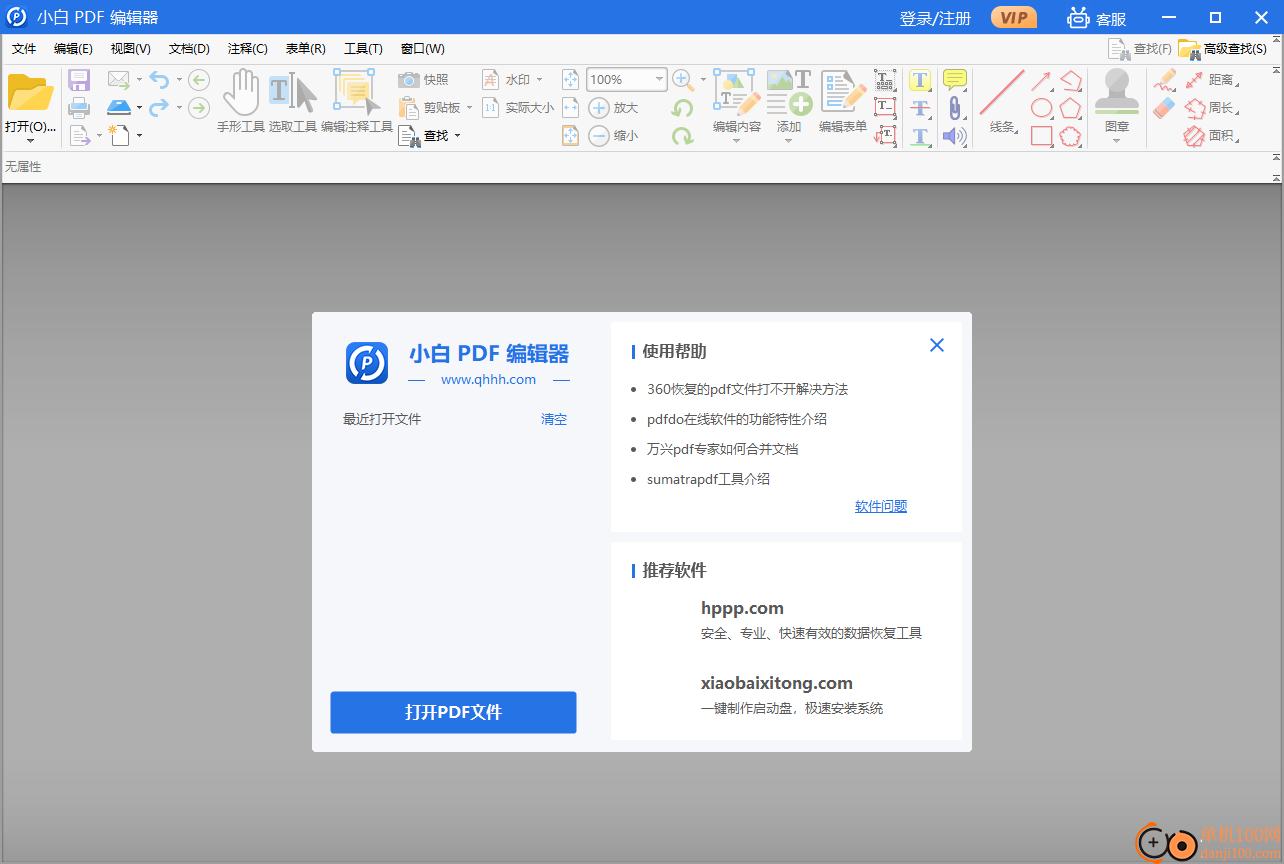Click the Edit Form (编辑表单) icon

pos(843,93)
